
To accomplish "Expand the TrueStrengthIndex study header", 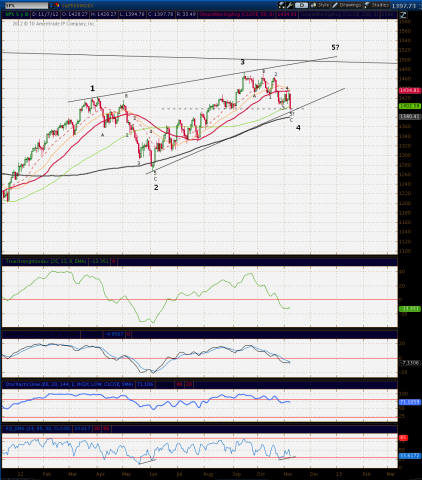I will click(x=45, y=261).
